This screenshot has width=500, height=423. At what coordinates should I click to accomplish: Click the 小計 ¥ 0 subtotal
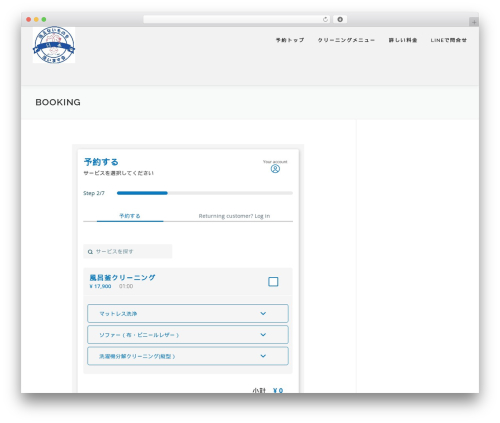268,390
